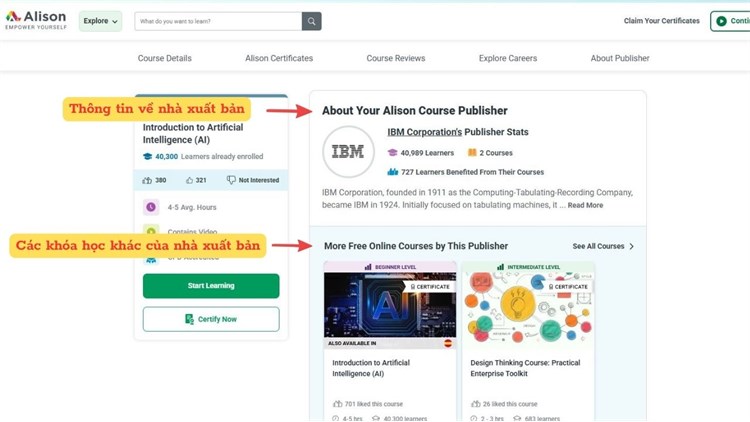Click the See All Courses chevron arrow
The image size is (750, 422).
(x=631, y=246)
